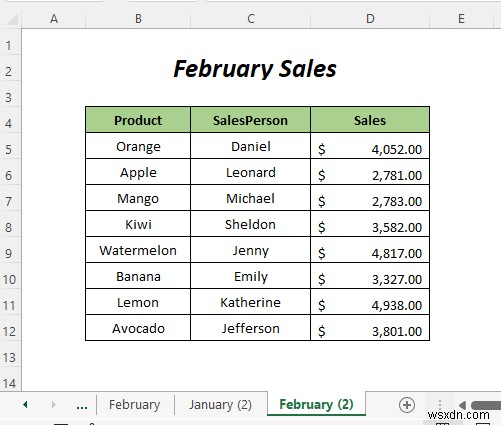The image size is (501, 425).
Task: Select row 5 header
Action: pyautogui.click(x=10, y=149)
